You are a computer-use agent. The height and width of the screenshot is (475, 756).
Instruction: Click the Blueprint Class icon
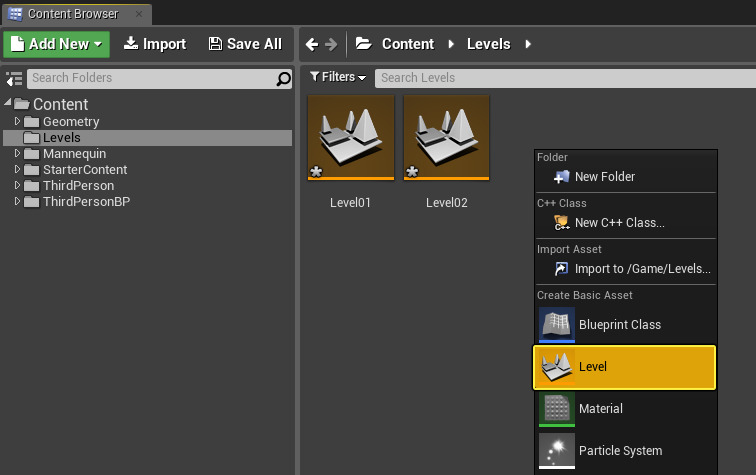click(x=557, y=325)
